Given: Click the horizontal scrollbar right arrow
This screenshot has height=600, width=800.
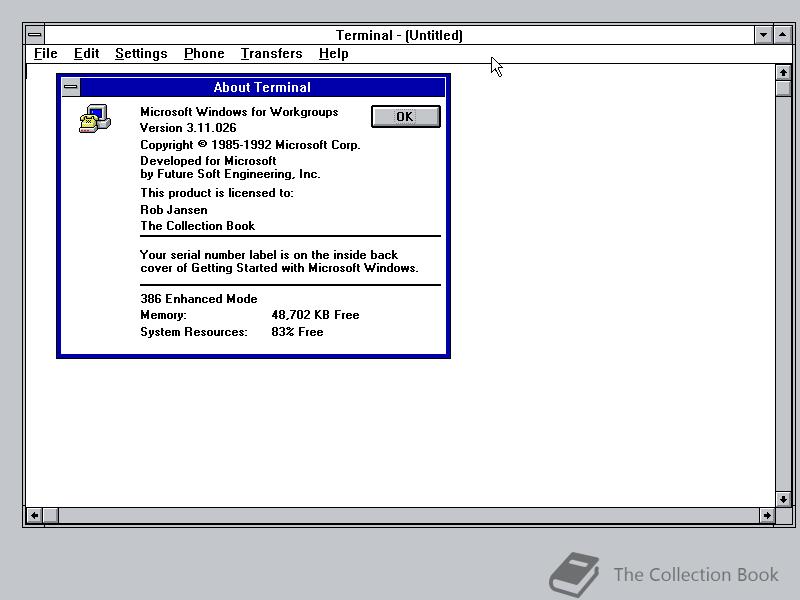Looking at the screenshot, I should (767, 515).
